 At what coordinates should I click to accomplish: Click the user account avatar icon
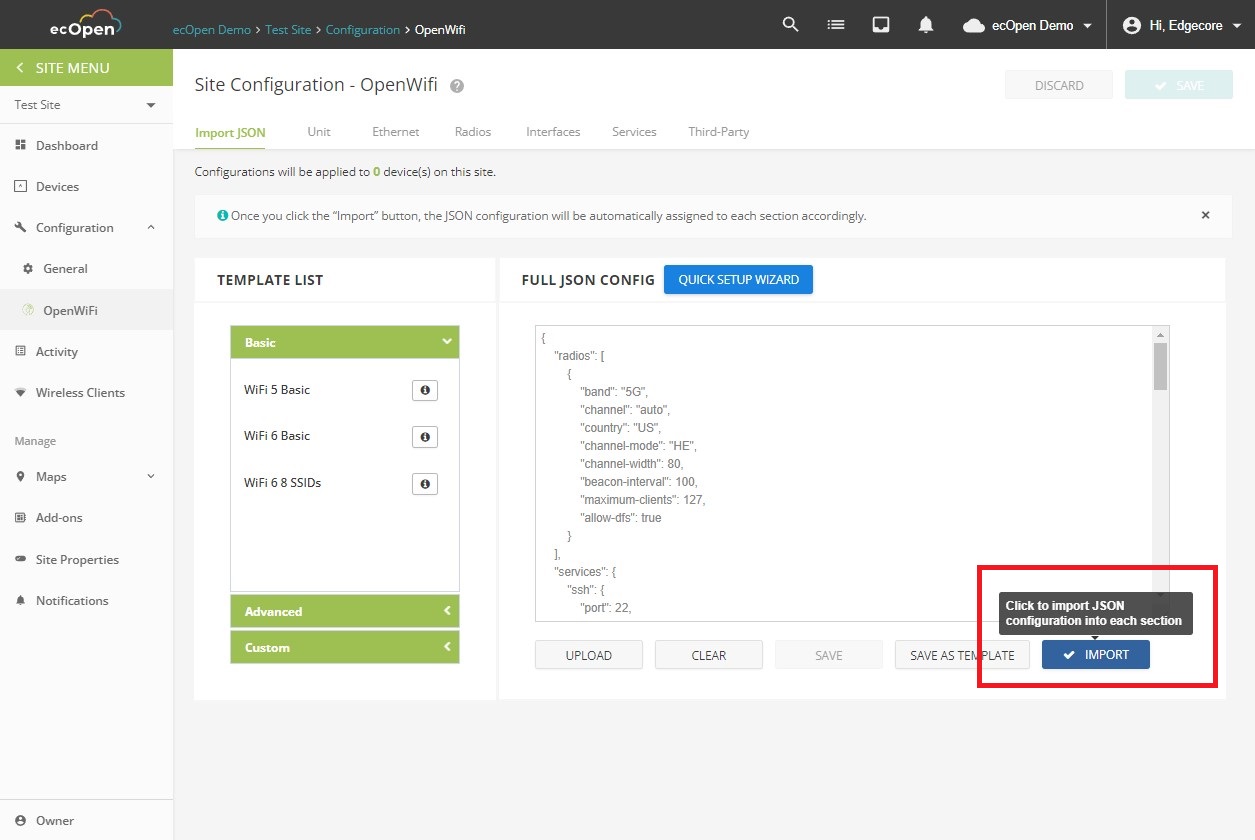pyautogui.click(x=1132, y=26)
